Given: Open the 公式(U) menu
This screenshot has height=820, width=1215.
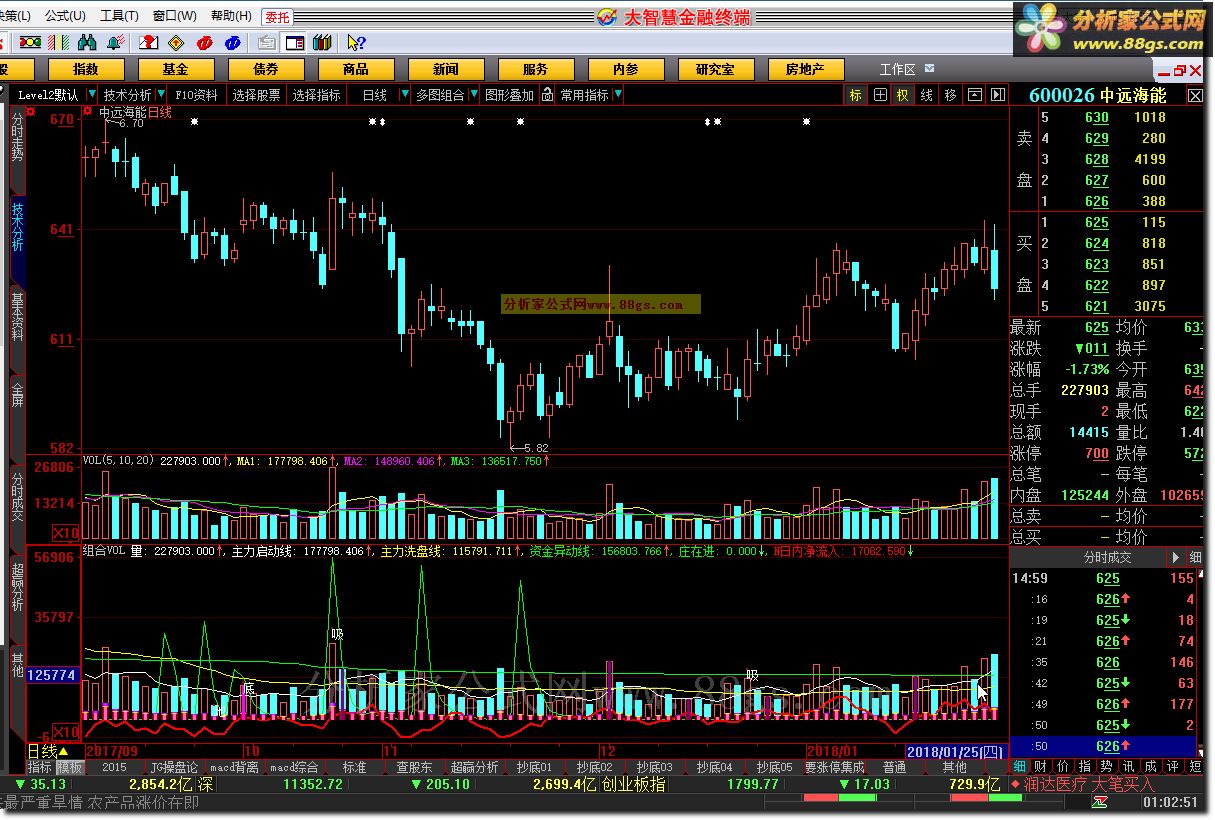Looking at the screenshot, I should coord(65,16).
